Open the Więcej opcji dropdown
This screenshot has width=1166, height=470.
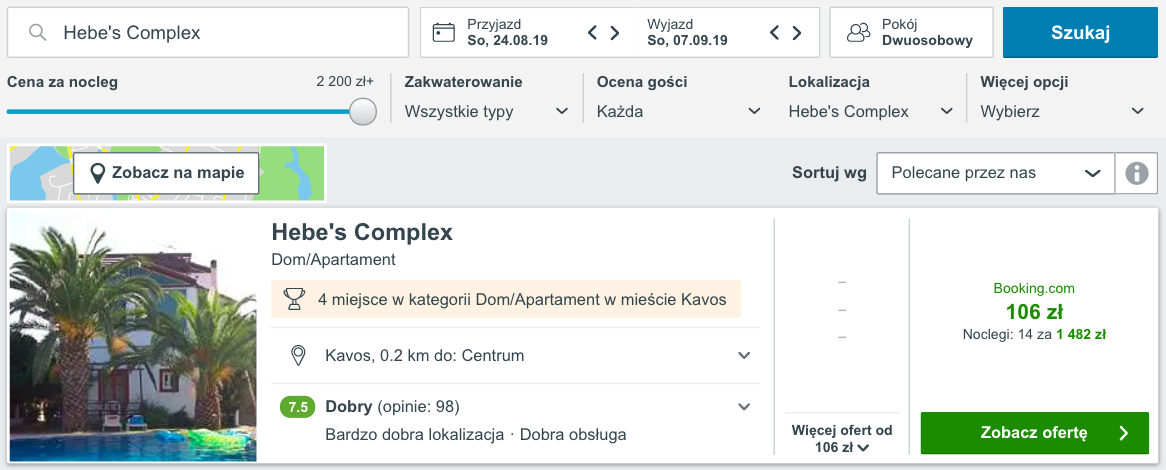click(1062, 111)
